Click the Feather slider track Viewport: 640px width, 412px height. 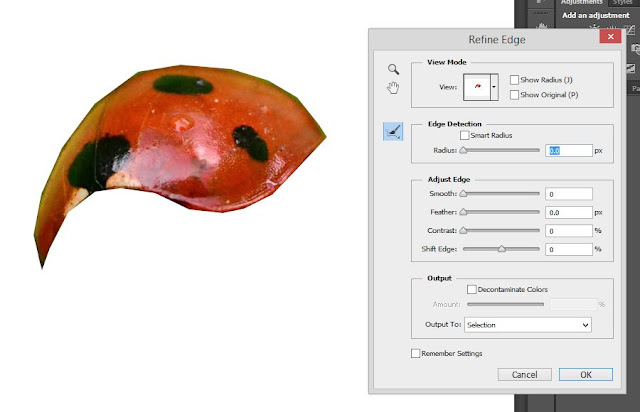(501, 212)
